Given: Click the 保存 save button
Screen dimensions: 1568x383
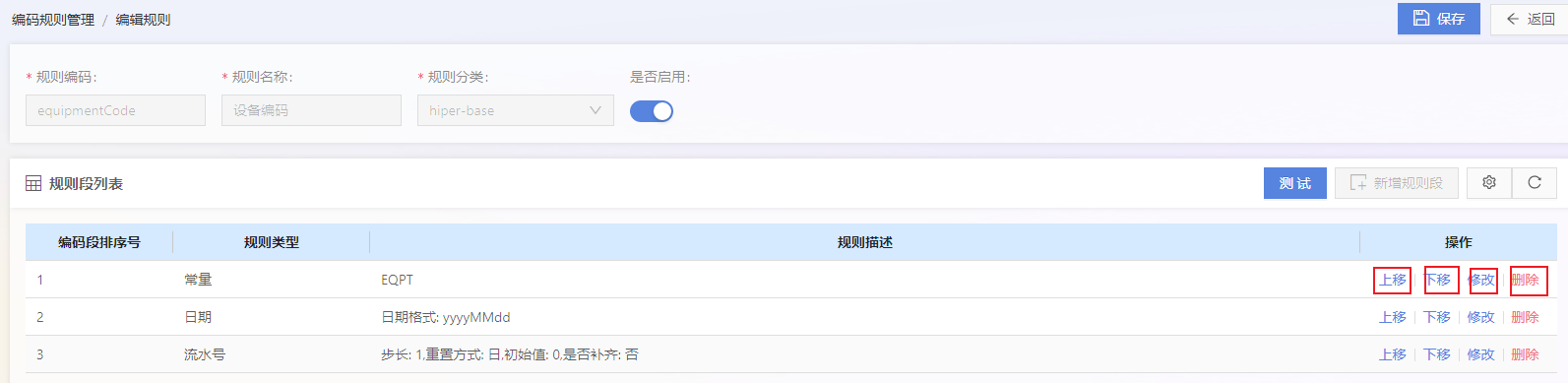Looking at the screenshot, I should point(1438,19).
